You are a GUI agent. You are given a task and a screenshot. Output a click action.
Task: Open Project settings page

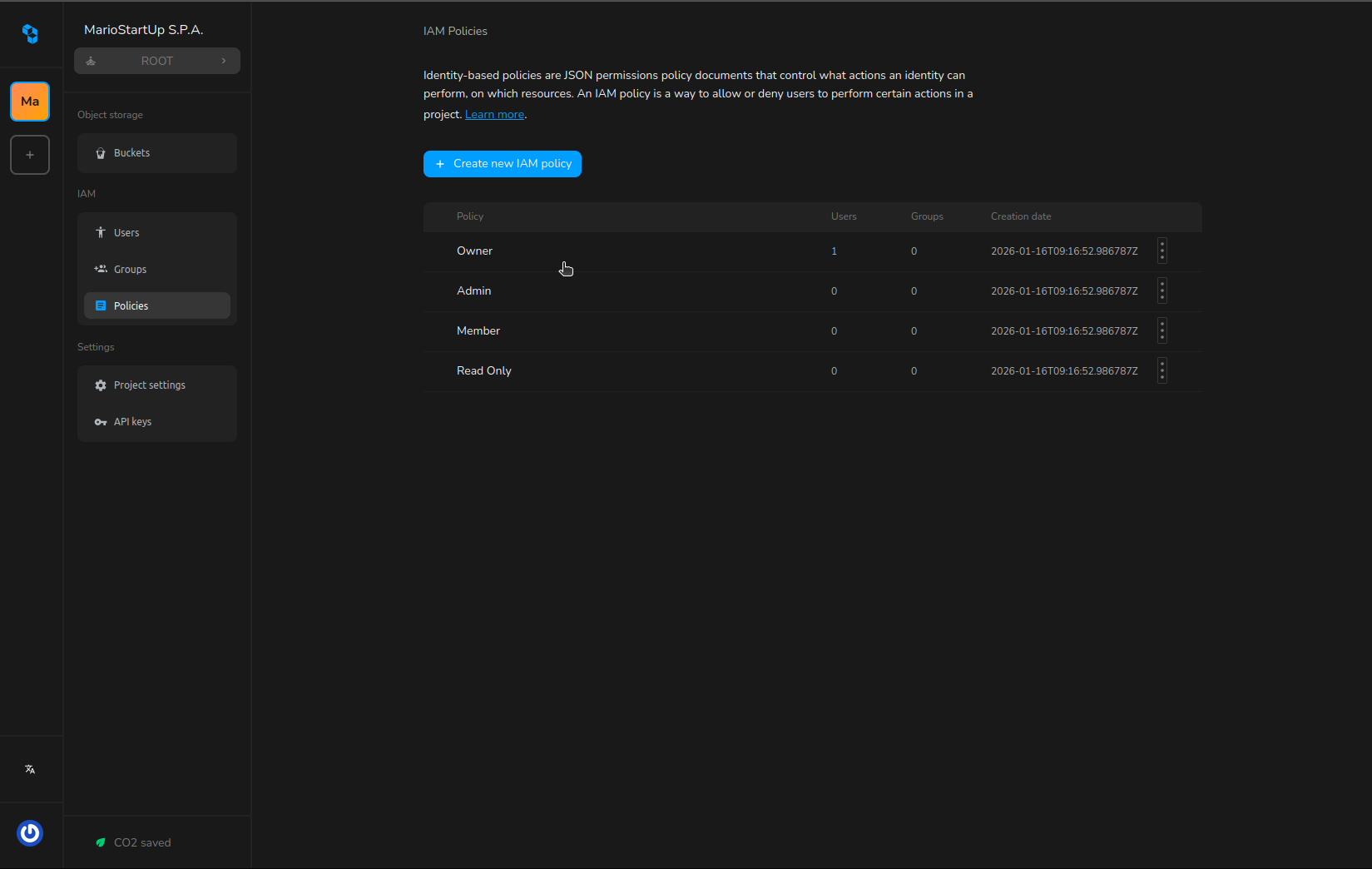[157, 385]
